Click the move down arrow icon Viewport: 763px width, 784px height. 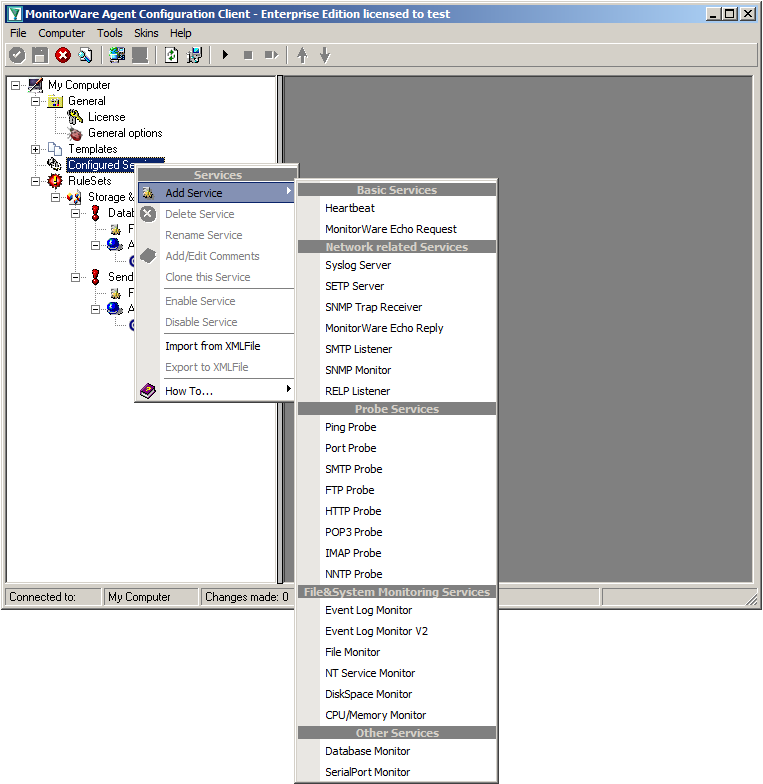tap(325, 55)
